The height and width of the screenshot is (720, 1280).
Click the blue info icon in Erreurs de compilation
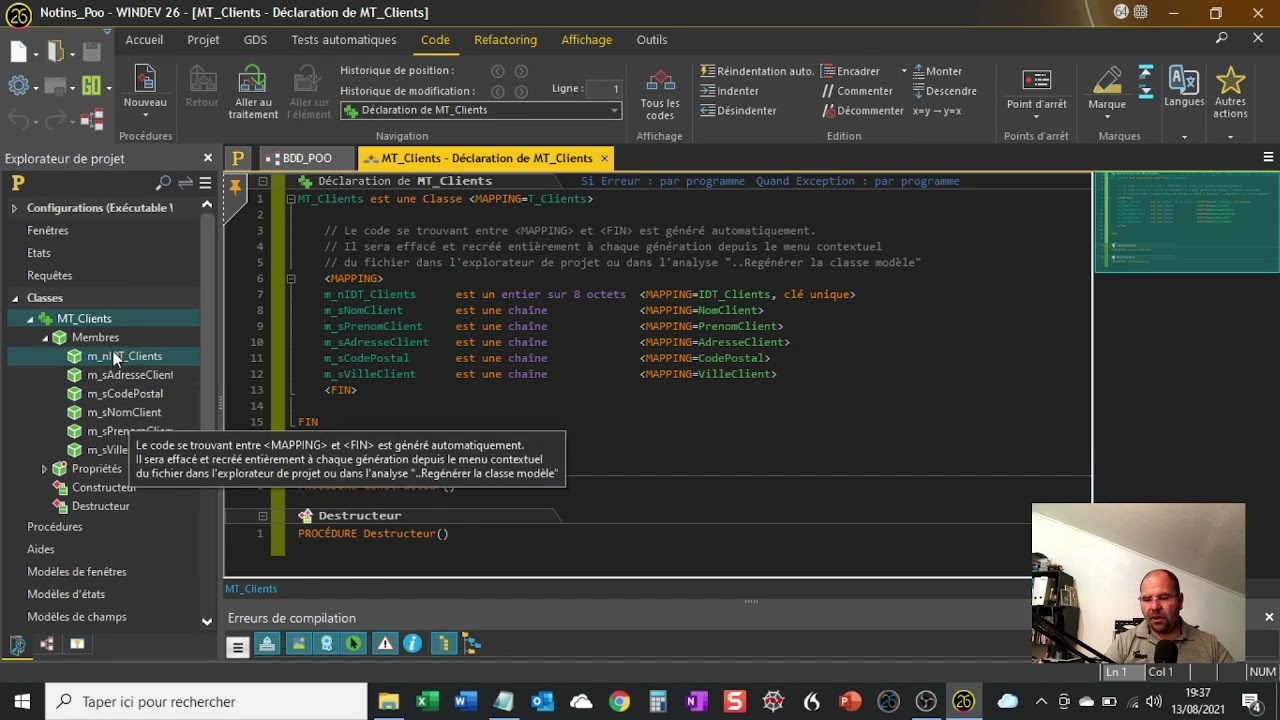[413, 644]
